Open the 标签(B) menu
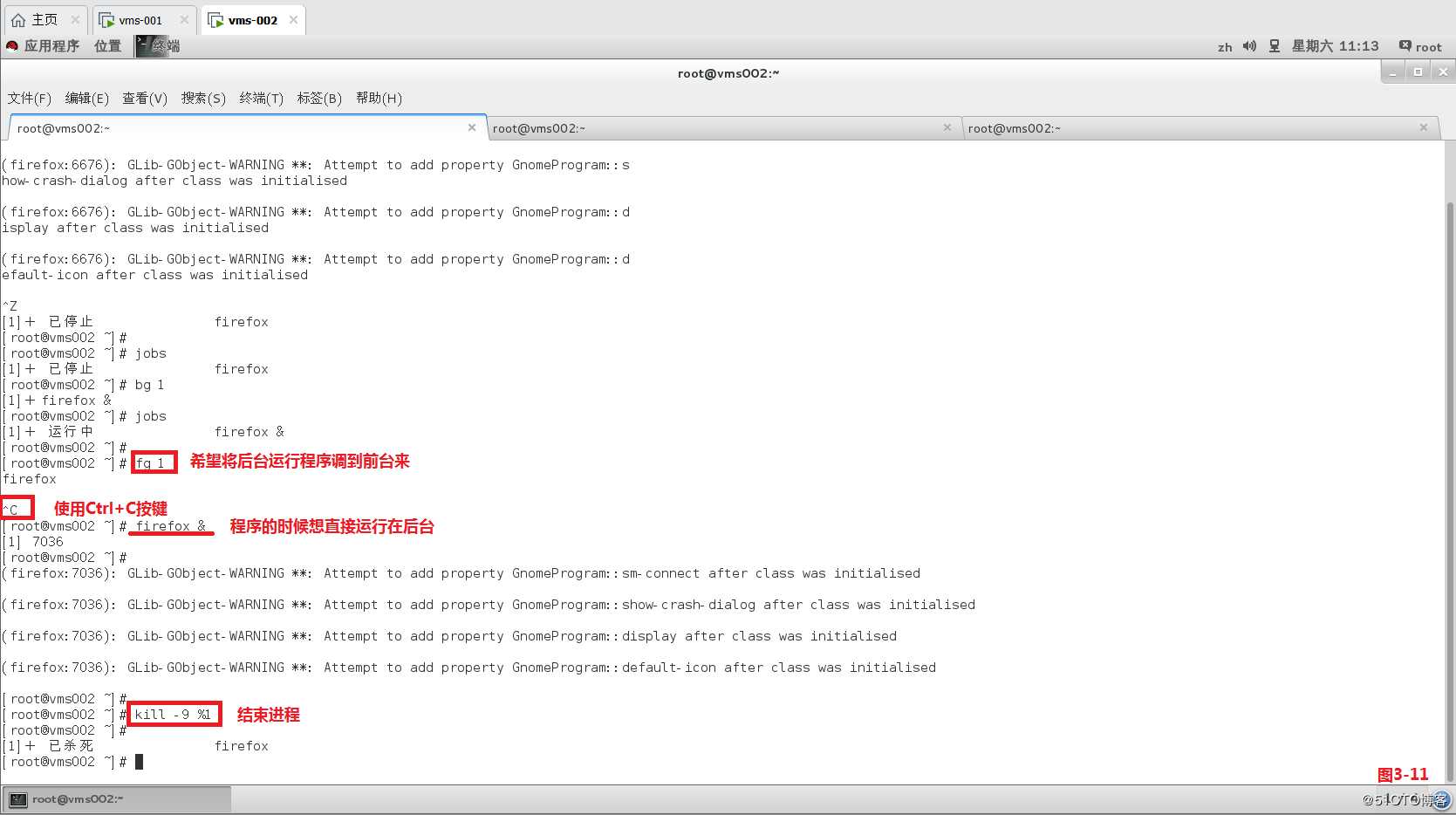 (319, 98)
